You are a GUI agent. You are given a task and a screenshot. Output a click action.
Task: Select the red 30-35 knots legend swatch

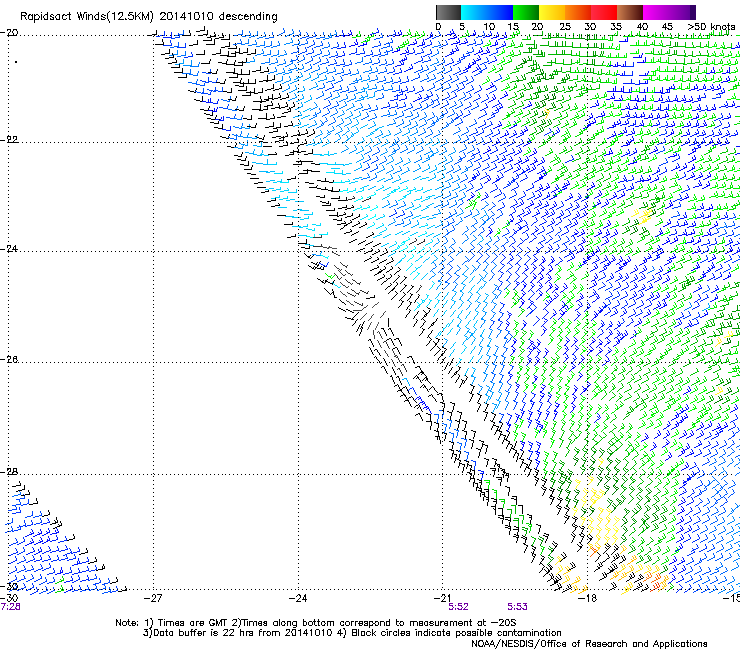tap(604, 12)
